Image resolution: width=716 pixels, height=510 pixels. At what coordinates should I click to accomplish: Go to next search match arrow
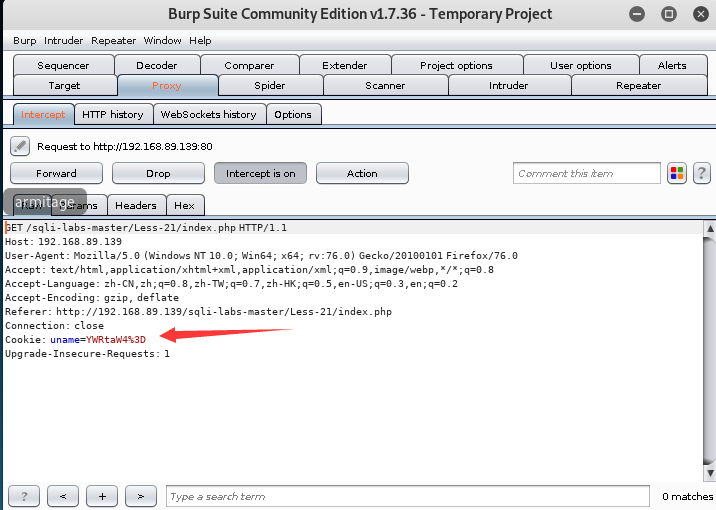tap(141, 496)
